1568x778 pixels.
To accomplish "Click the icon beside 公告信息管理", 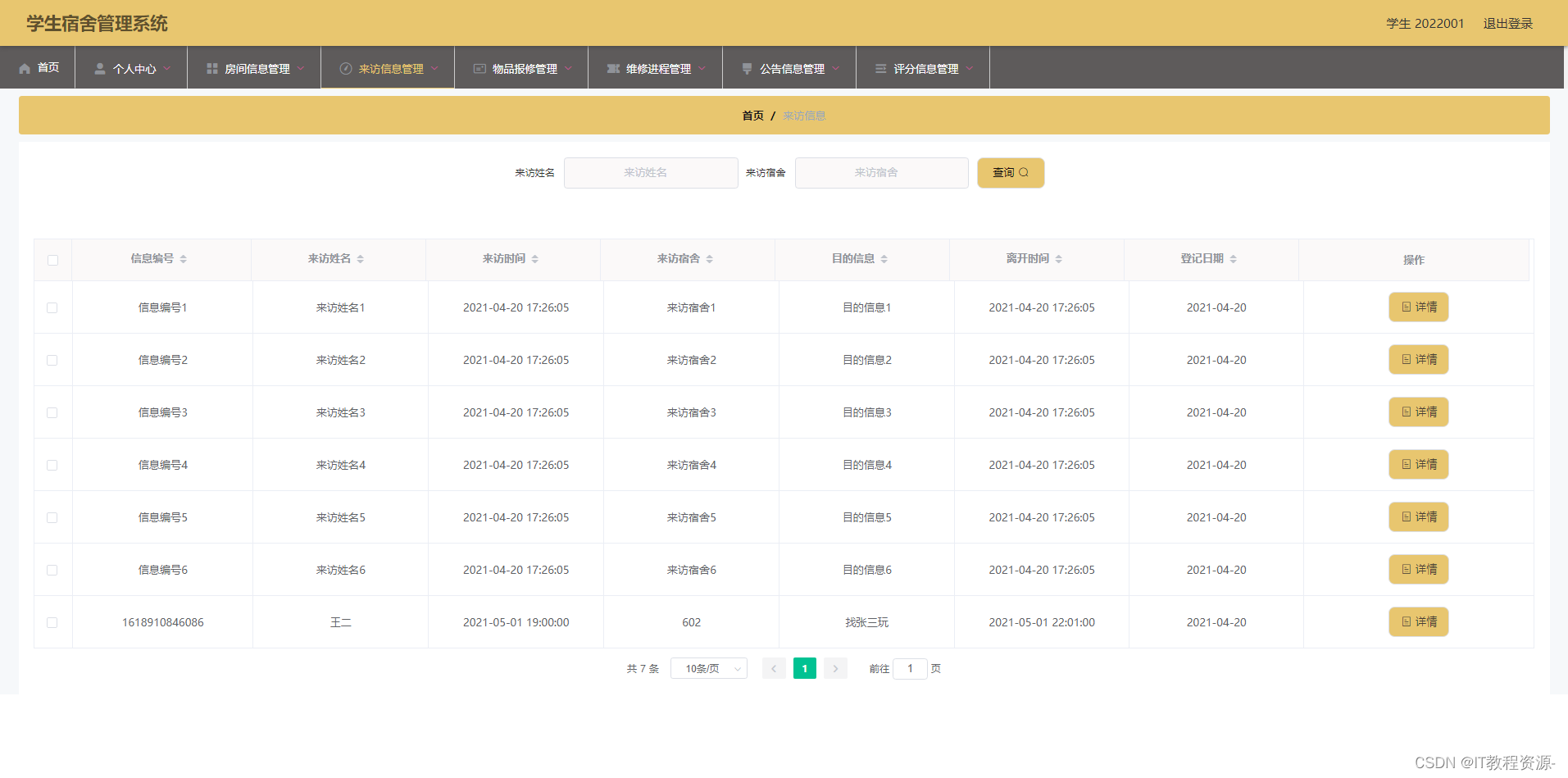I will coord(747,69).
